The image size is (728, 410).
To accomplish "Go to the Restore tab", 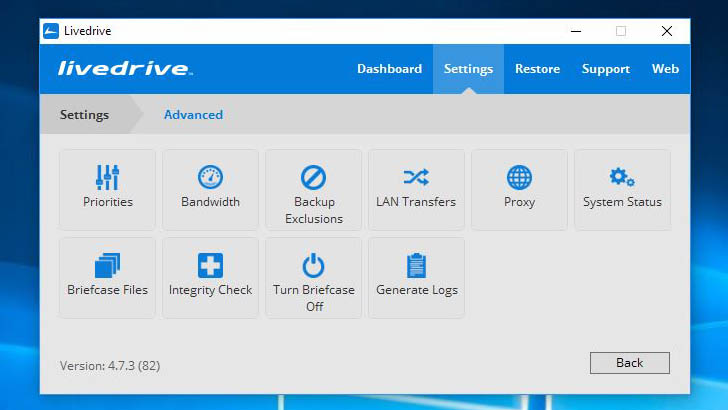I will pos(537,69).
